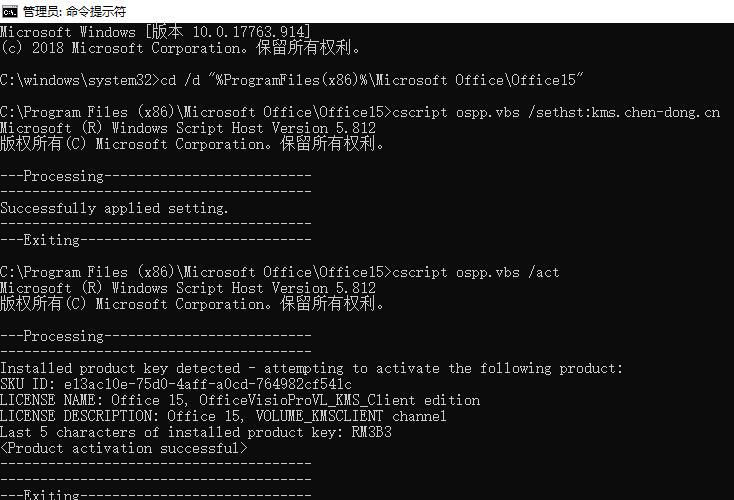Screen dimensions: 734x500
Task: Click the 2018 Microsoft Corporation copyright line
Action: click(x=180, y=48)
